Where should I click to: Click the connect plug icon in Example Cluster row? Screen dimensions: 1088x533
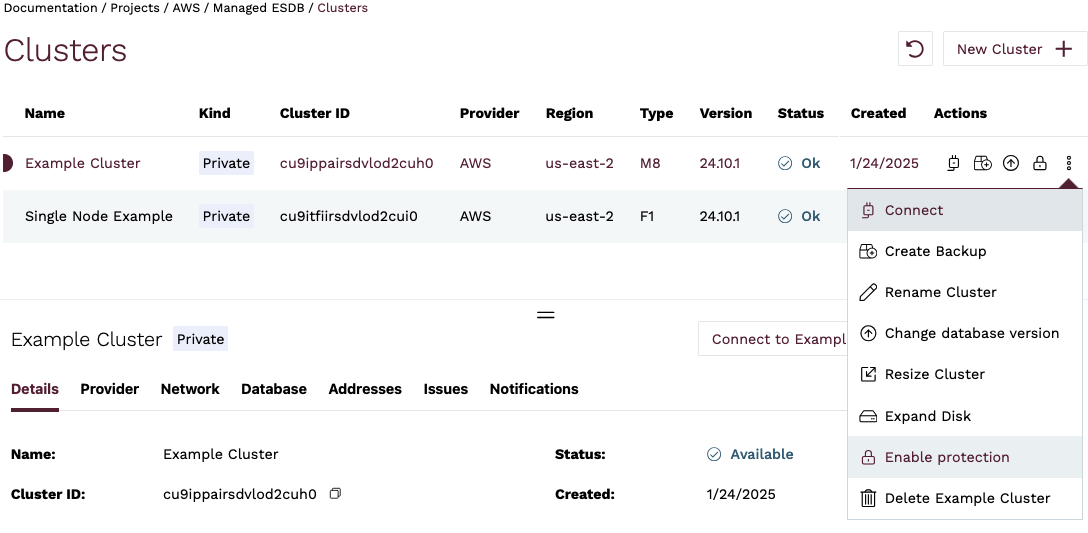pos(954,163)
